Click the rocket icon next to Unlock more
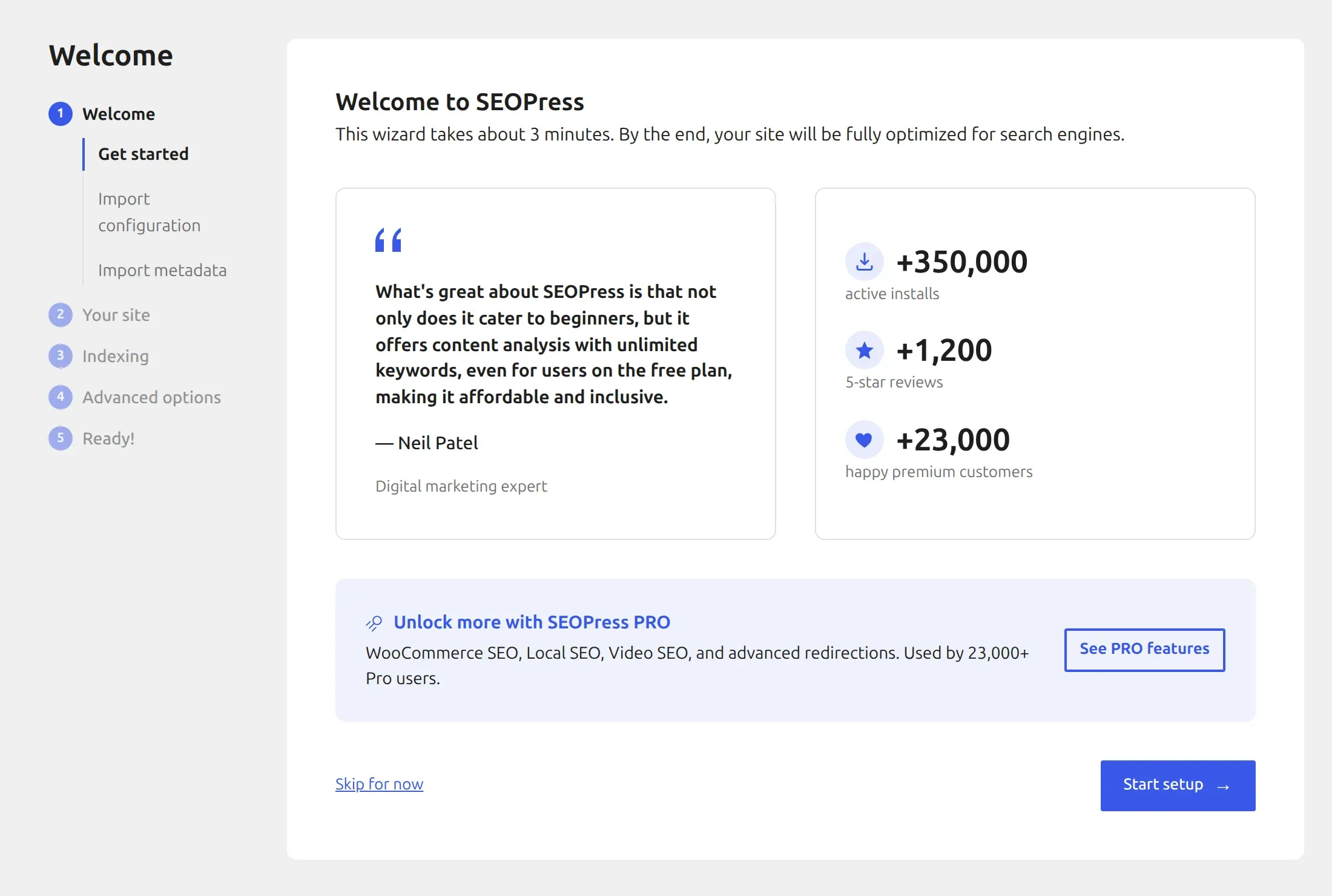Viewport: 1332px width, 896px height. pyautogui.click(x=374, y=623)
